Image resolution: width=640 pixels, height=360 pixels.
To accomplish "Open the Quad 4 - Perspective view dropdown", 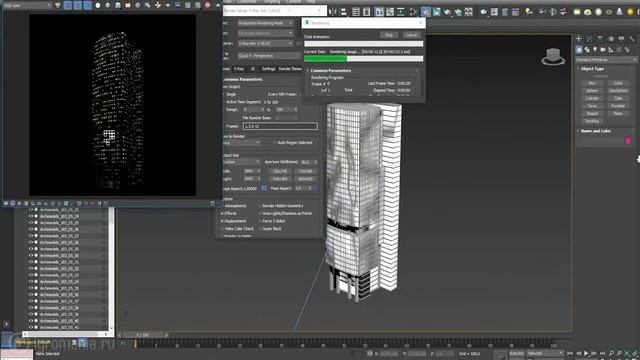I will pos(269,56).
